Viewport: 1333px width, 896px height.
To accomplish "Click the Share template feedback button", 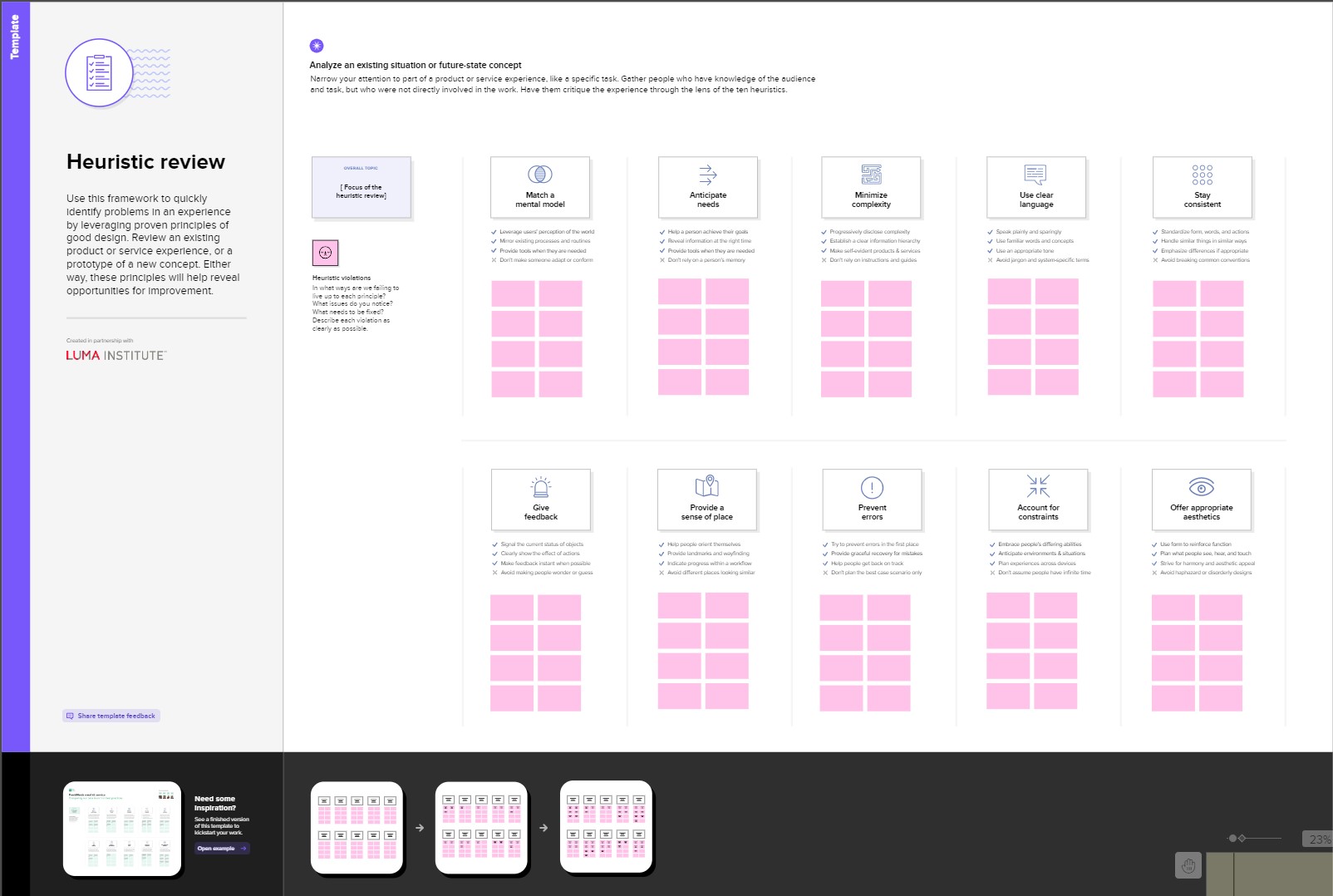I will 111,715.
